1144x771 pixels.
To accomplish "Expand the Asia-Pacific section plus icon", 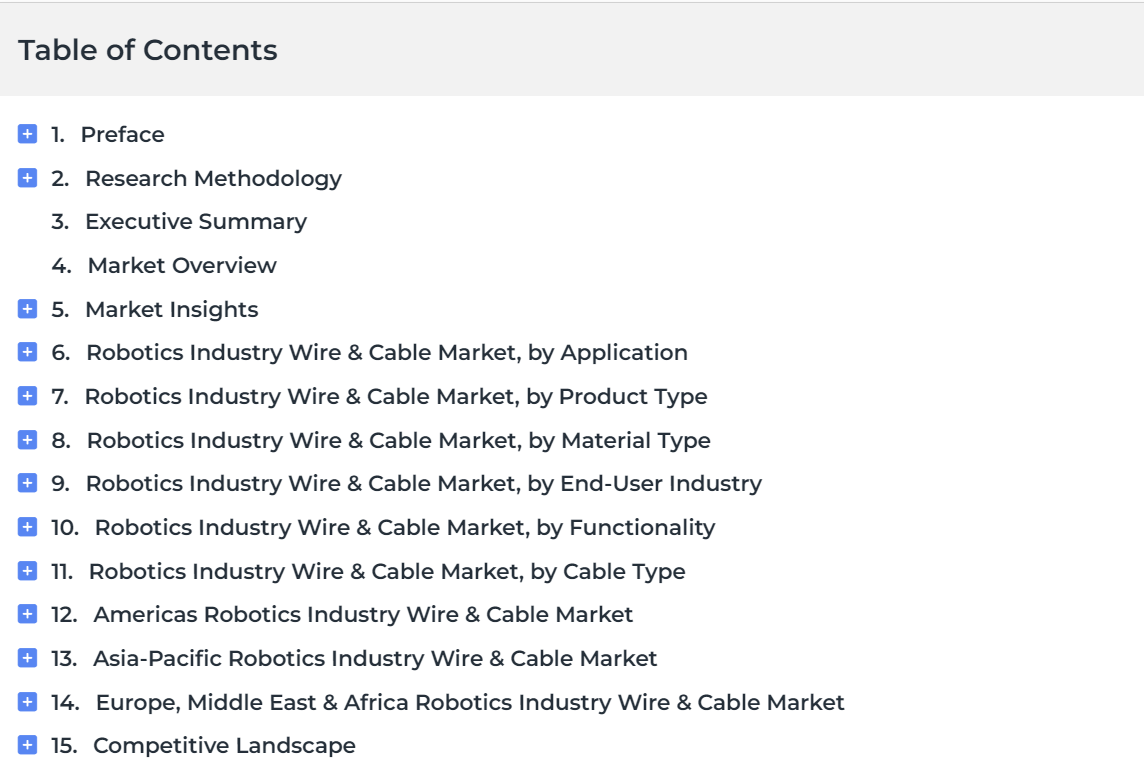I will (27, 658).
